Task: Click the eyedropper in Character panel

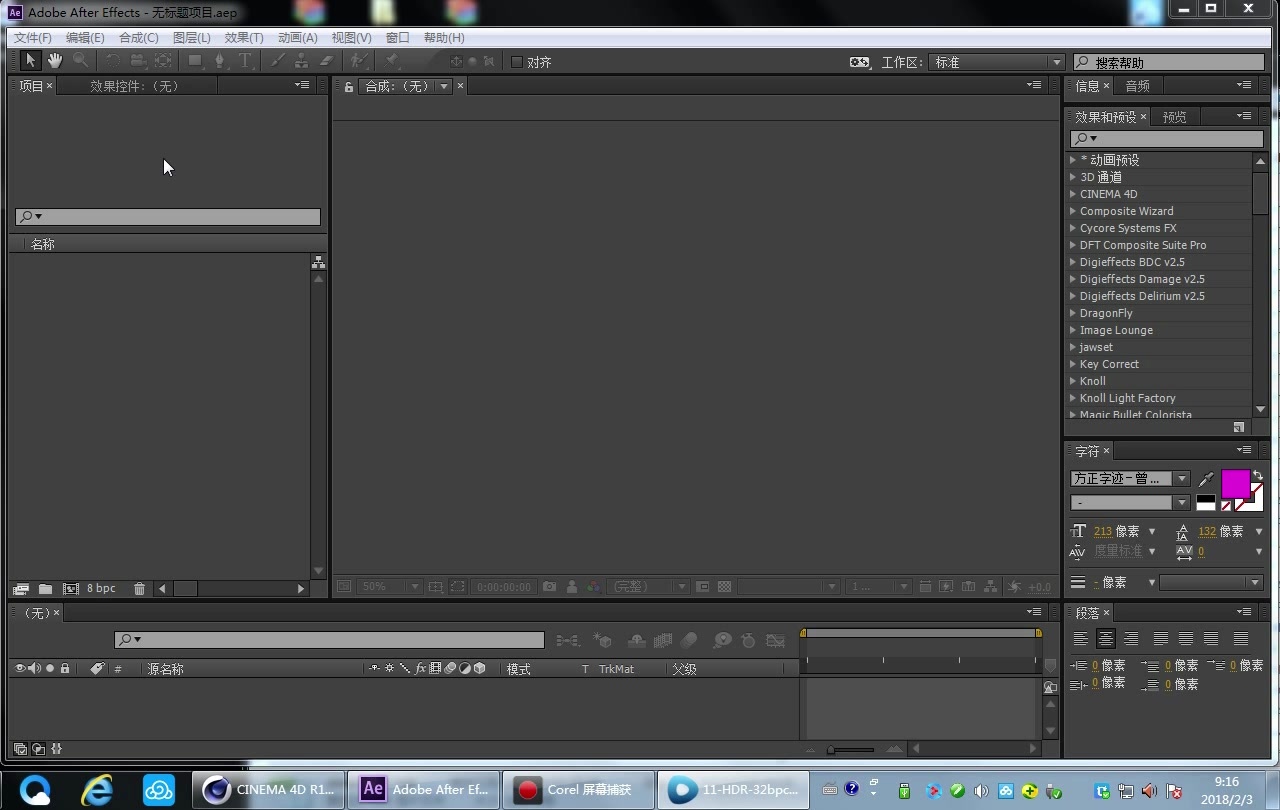Action: [1207, 479]
